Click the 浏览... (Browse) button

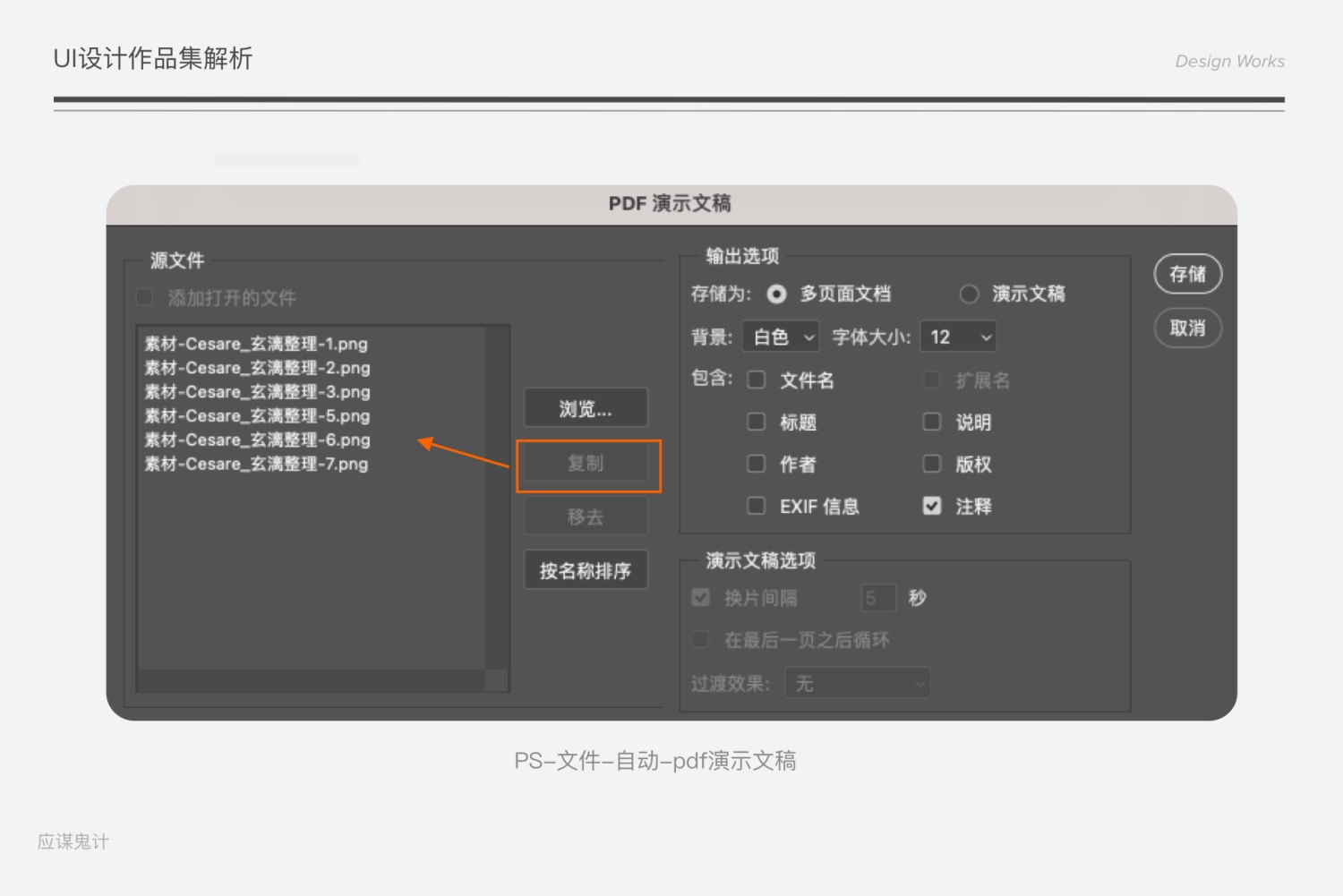click(x=585, y=407)
